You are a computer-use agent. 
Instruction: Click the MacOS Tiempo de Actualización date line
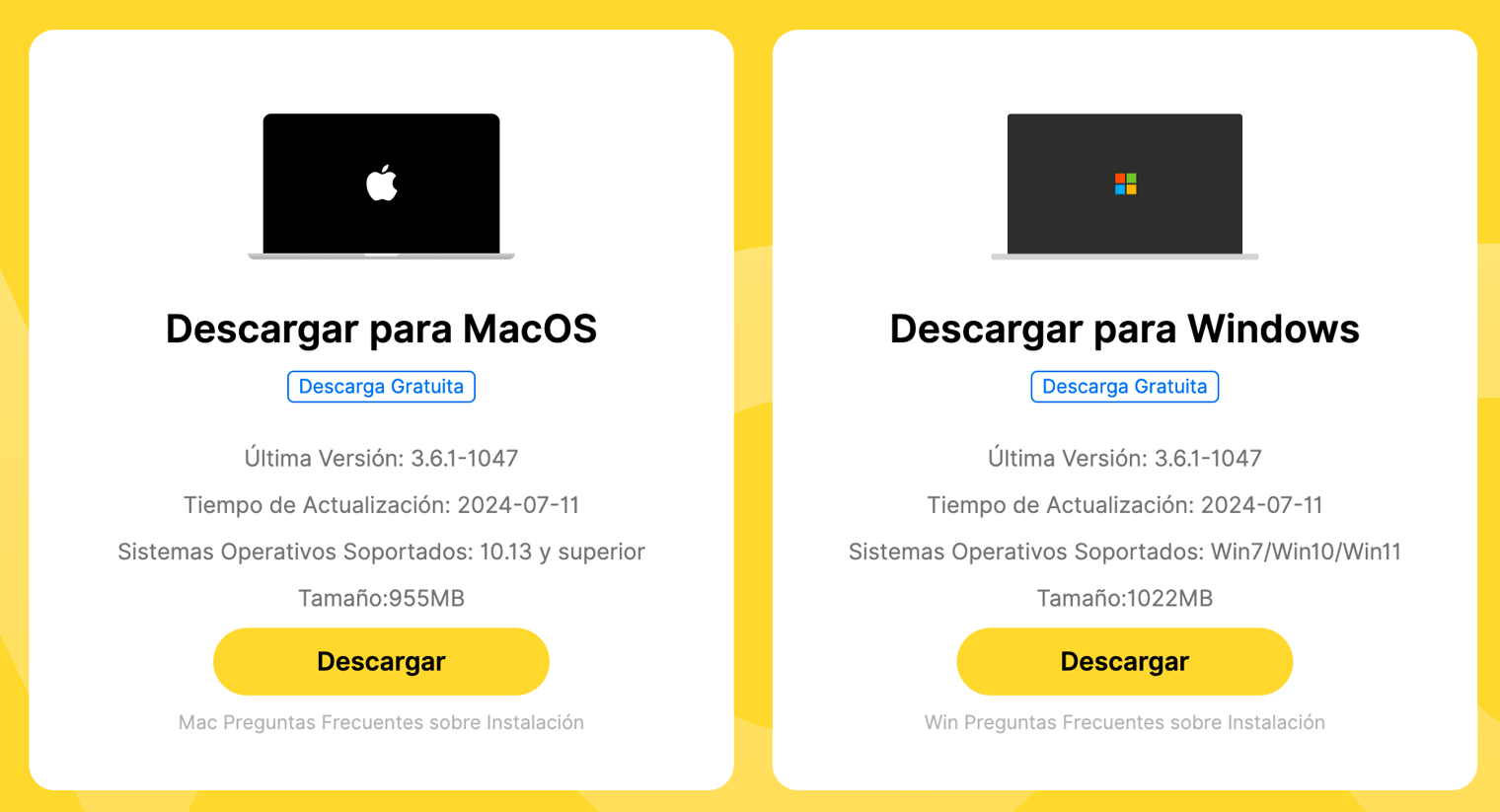(381, 505)
